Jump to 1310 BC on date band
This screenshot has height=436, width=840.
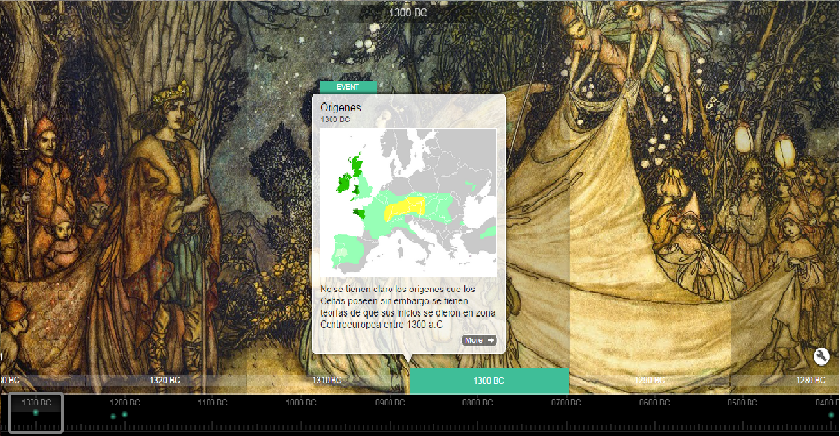pos(327,380)
